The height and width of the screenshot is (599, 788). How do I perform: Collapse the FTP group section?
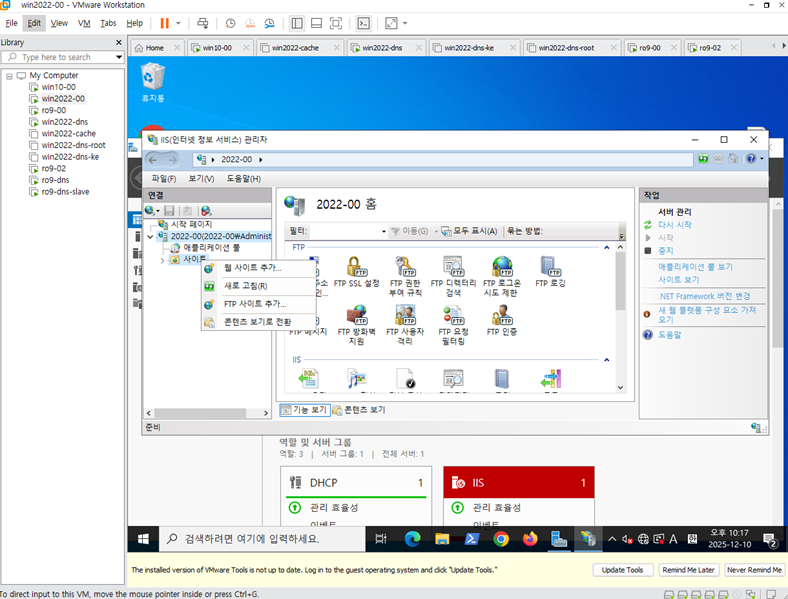point(607,247)
